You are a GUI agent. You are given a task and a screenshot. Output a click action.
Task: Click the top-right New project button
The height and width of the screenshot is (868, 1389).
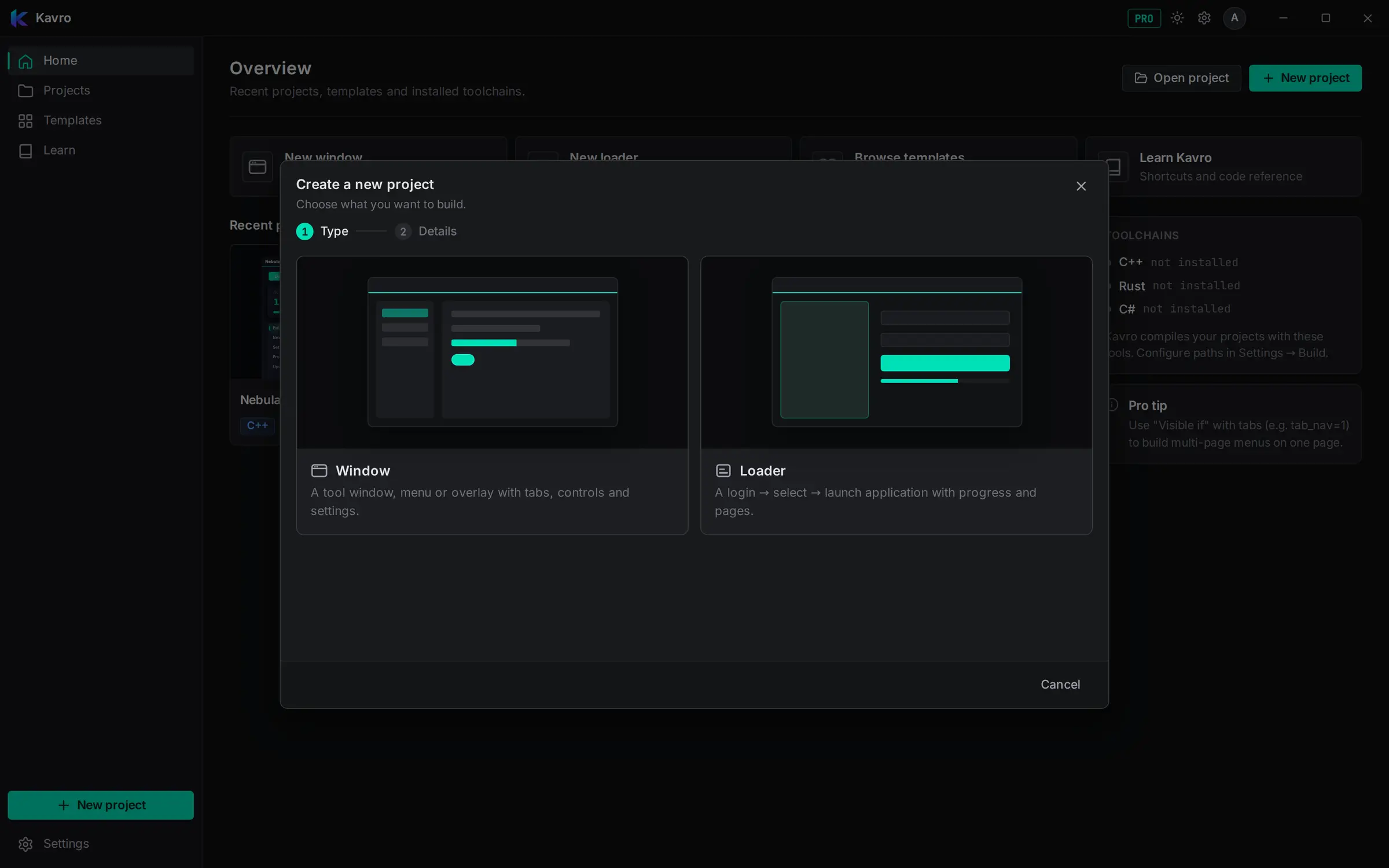tap(1305, 78)
